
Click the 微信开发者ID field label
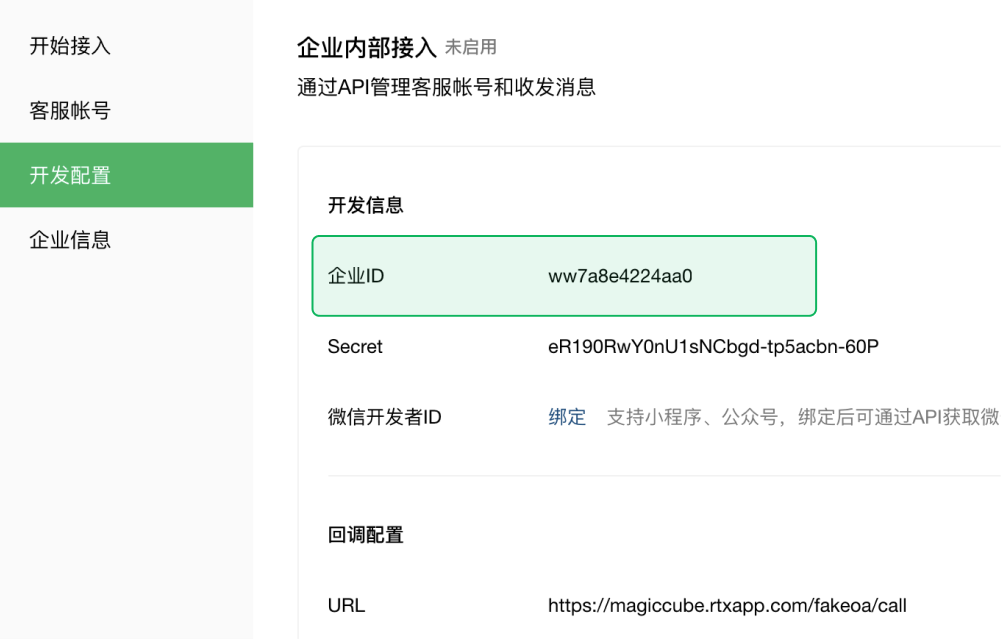(385, 417)
